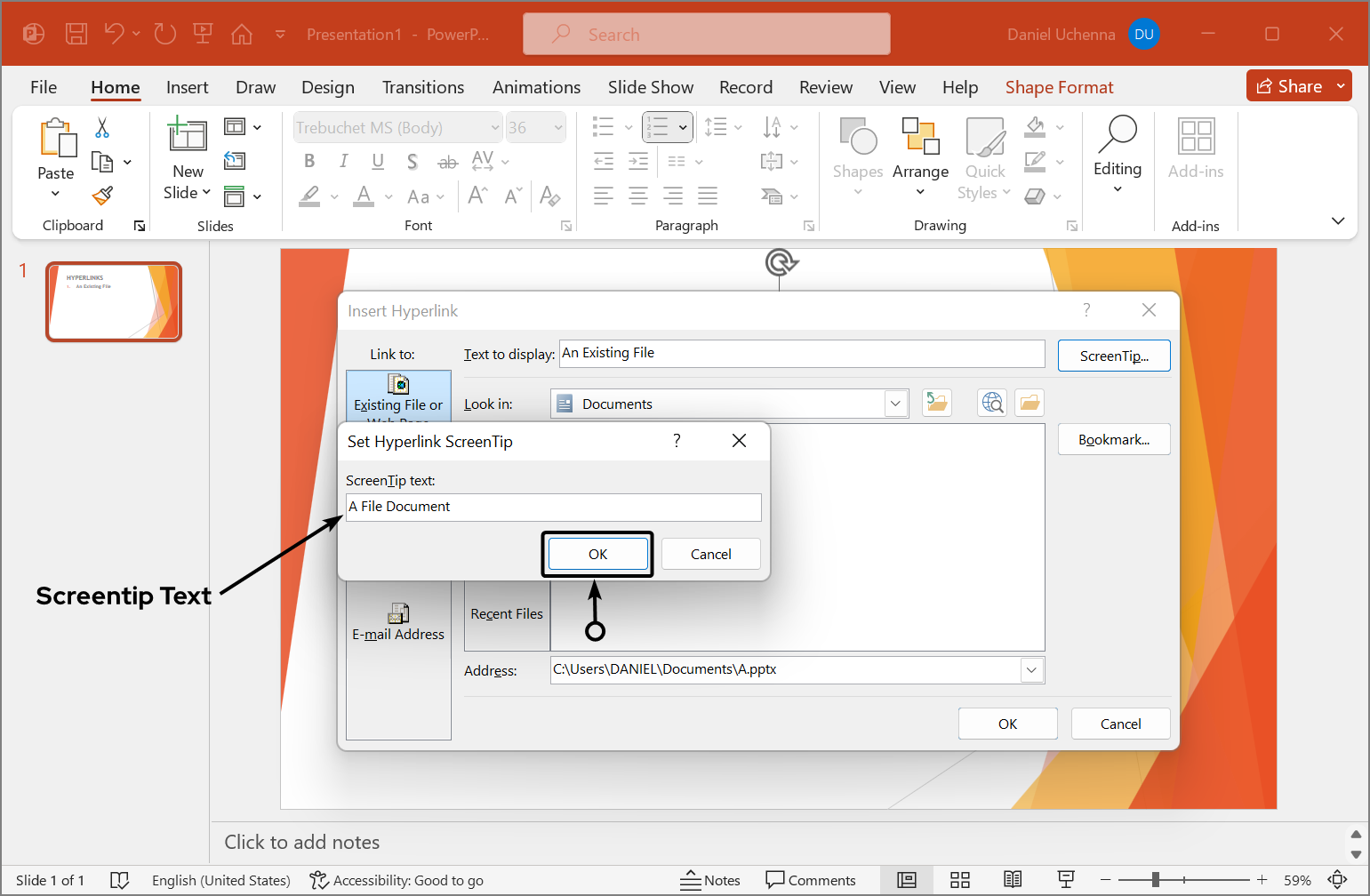
Task: Click the ScreenTip text input field
Action: pos(553,507)
